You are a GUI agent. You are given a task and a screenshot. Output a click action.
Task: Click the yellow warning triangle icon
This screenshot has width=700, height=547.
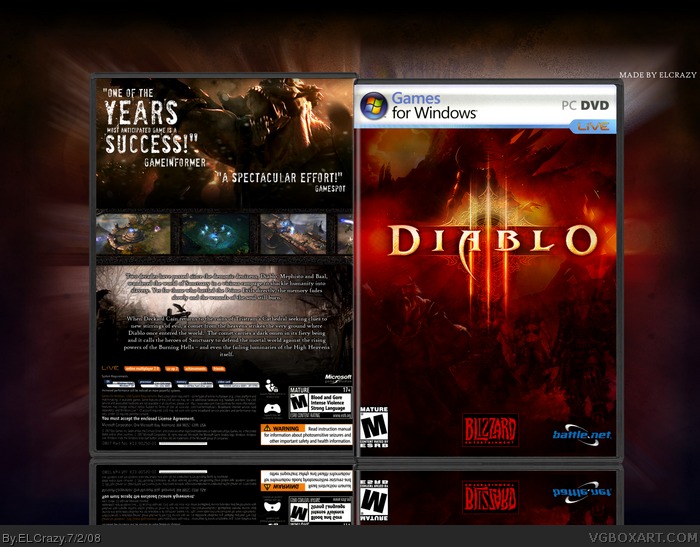(267, 430)
